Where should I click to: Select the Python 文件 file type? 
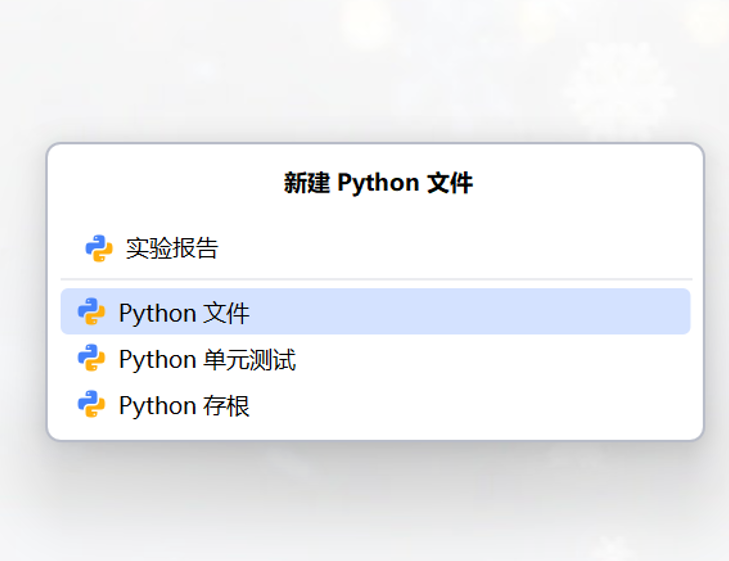click(x=184, y=313)
